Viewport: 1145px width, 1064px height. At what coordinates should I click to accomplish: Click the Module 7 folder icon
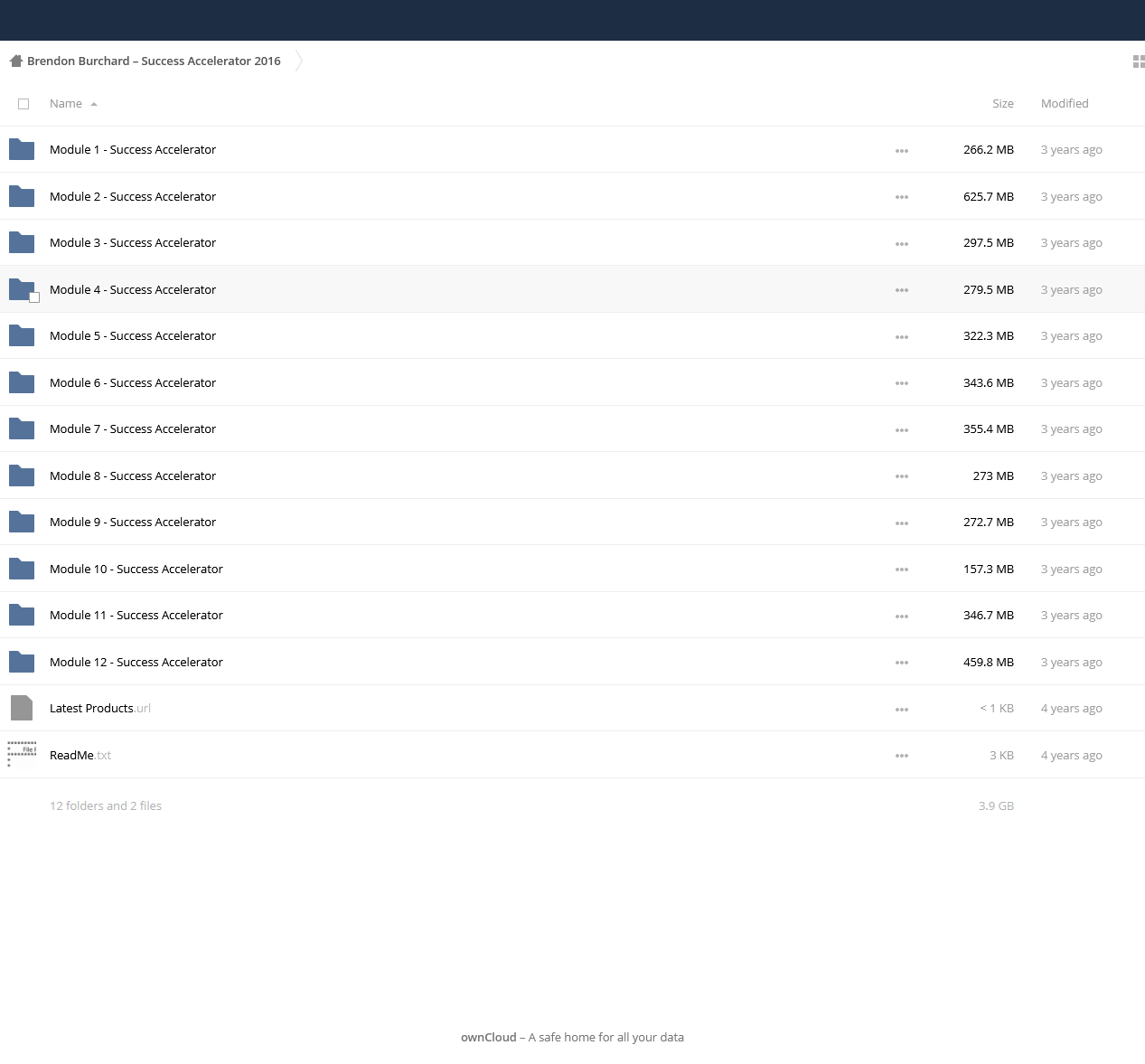(x=22, y=428)
